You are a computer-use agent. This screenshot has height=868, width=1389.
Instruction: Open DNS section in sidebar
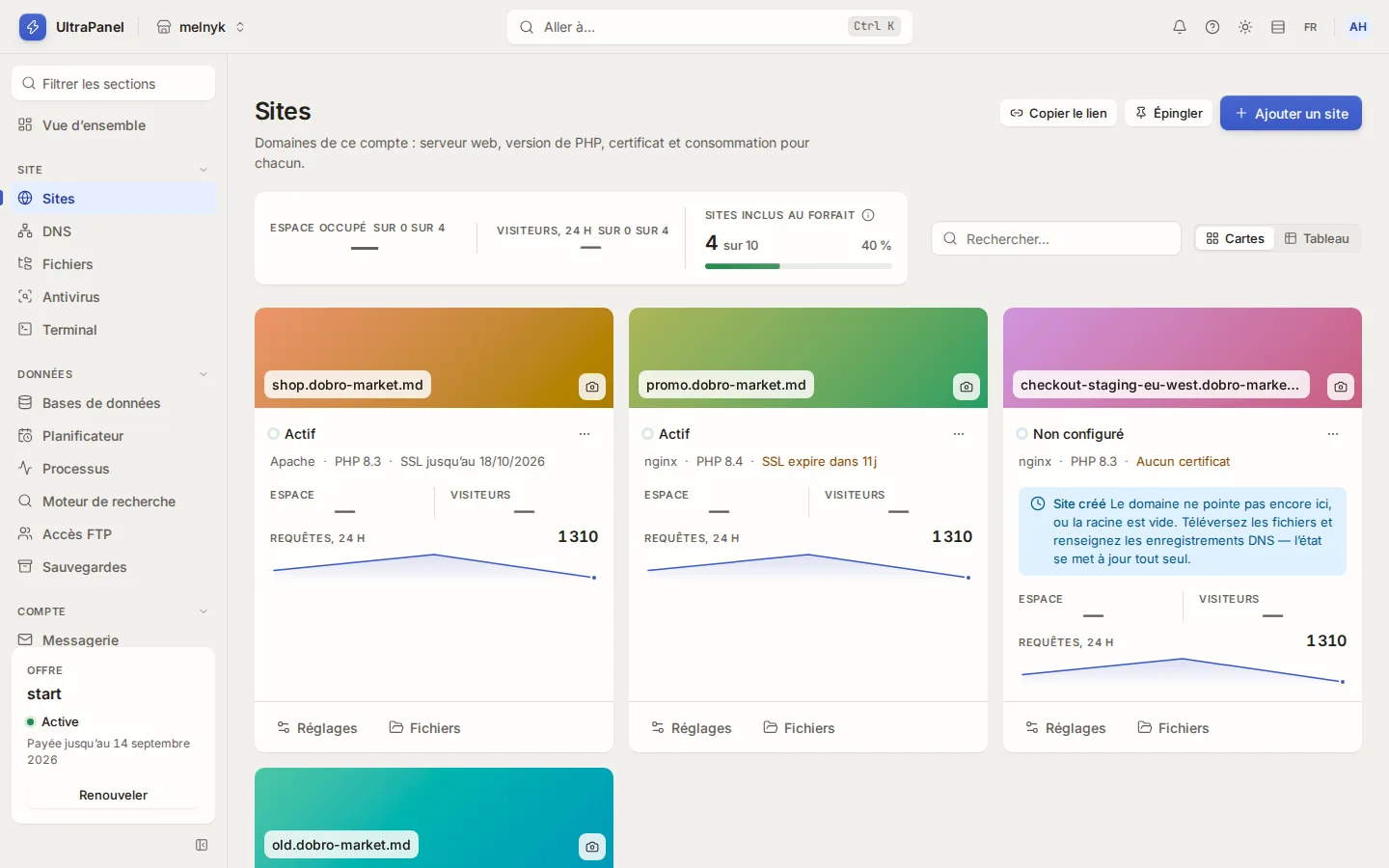[114, 231]
